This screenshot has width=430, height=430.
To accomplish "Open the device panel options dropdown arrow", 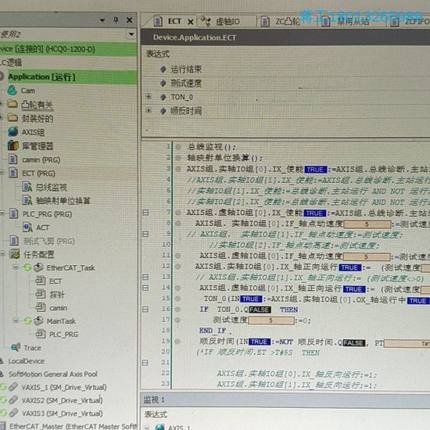I will (102, 20).
